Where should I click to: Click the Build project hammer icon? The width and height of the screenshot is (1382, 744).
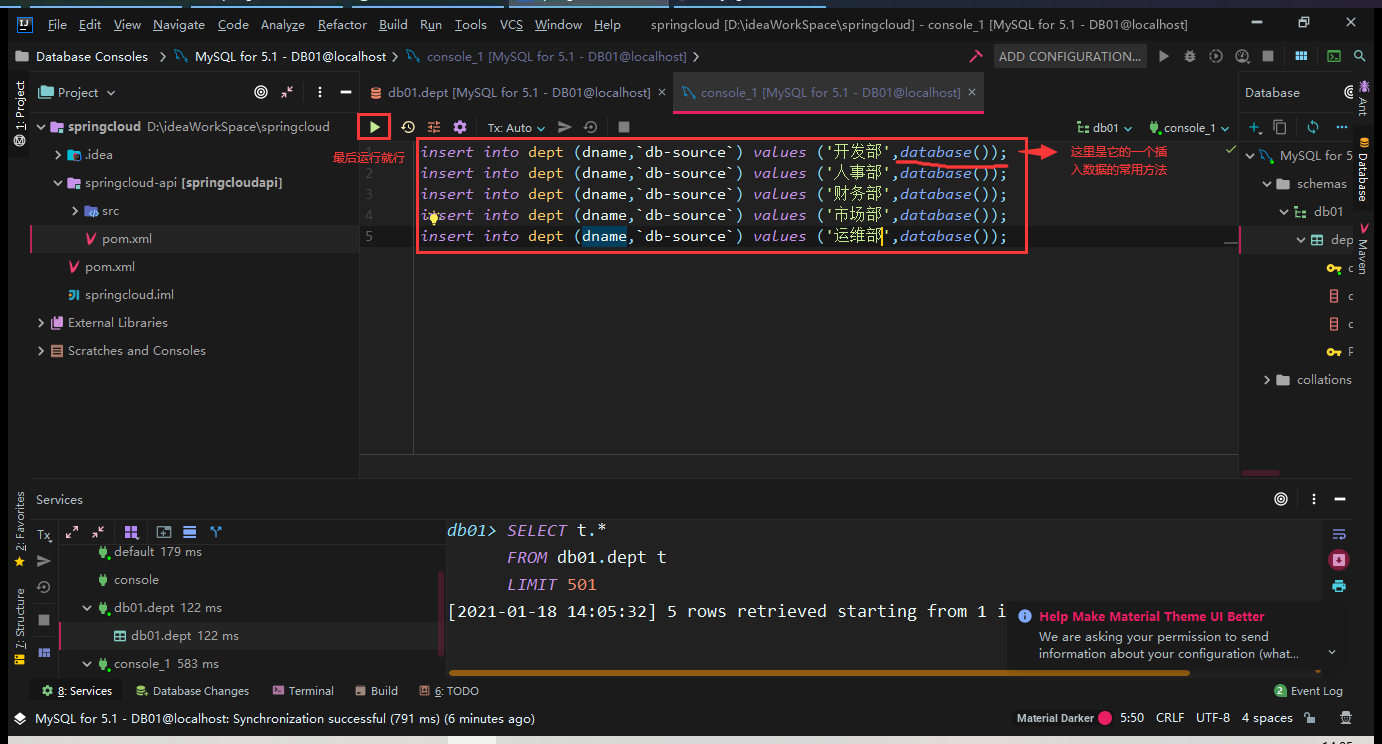pyautogui.click(x=975, y=57)
